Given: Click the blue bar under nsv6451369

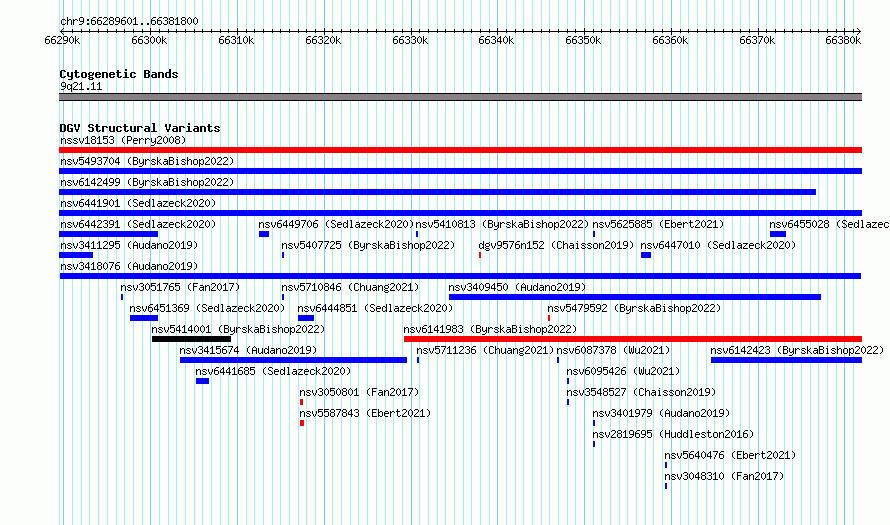Looking at the screenshot, I should (144, 318).
